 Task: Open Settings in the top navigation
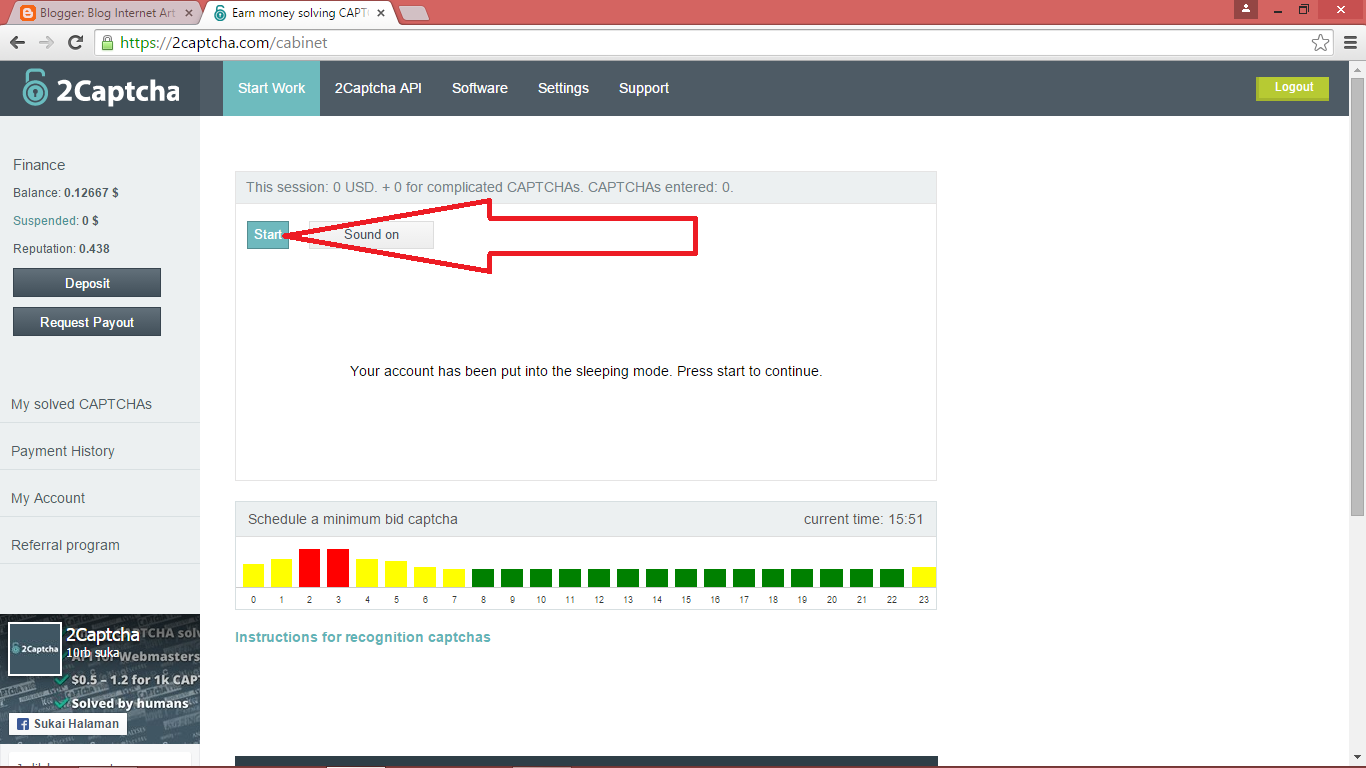pos(563,88)
